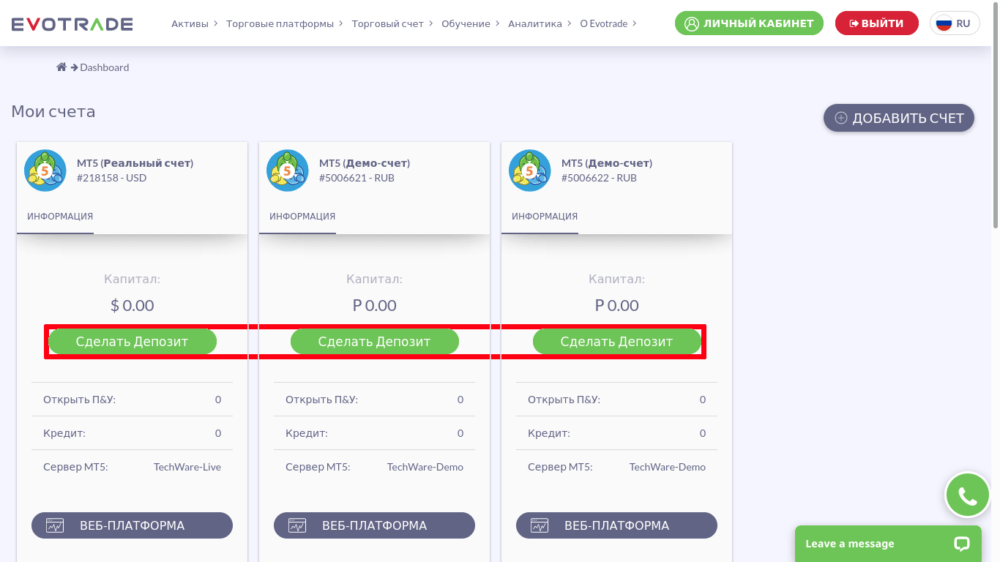Click the EVOTRADE logo

click(74, 23)
